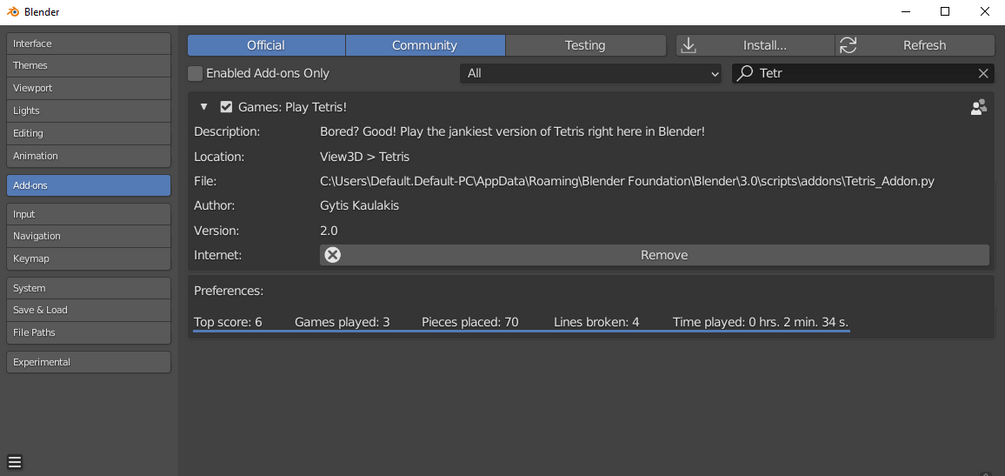Click the Install download arrow icon

[688, 45]
